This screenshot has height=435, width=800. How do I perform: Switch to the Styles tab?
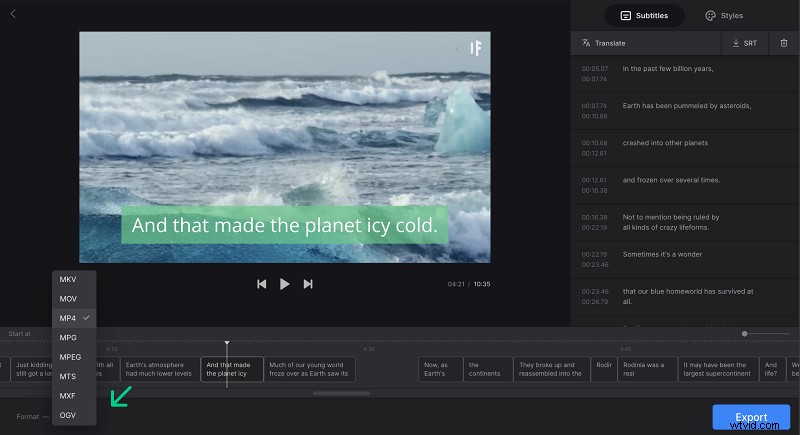coord(724,15)
